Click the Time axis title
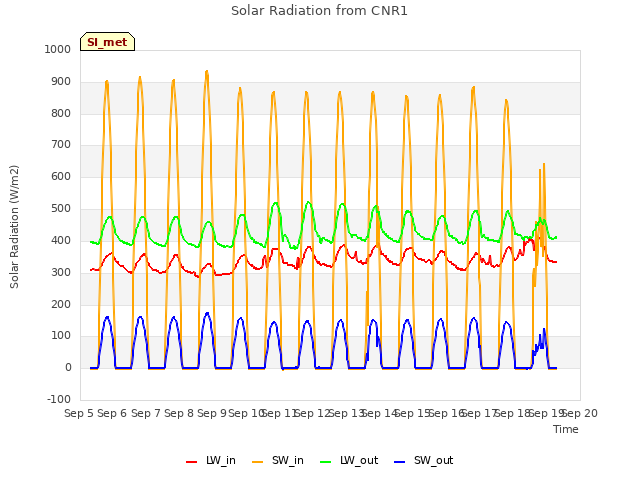 click(x=566, y=429)
